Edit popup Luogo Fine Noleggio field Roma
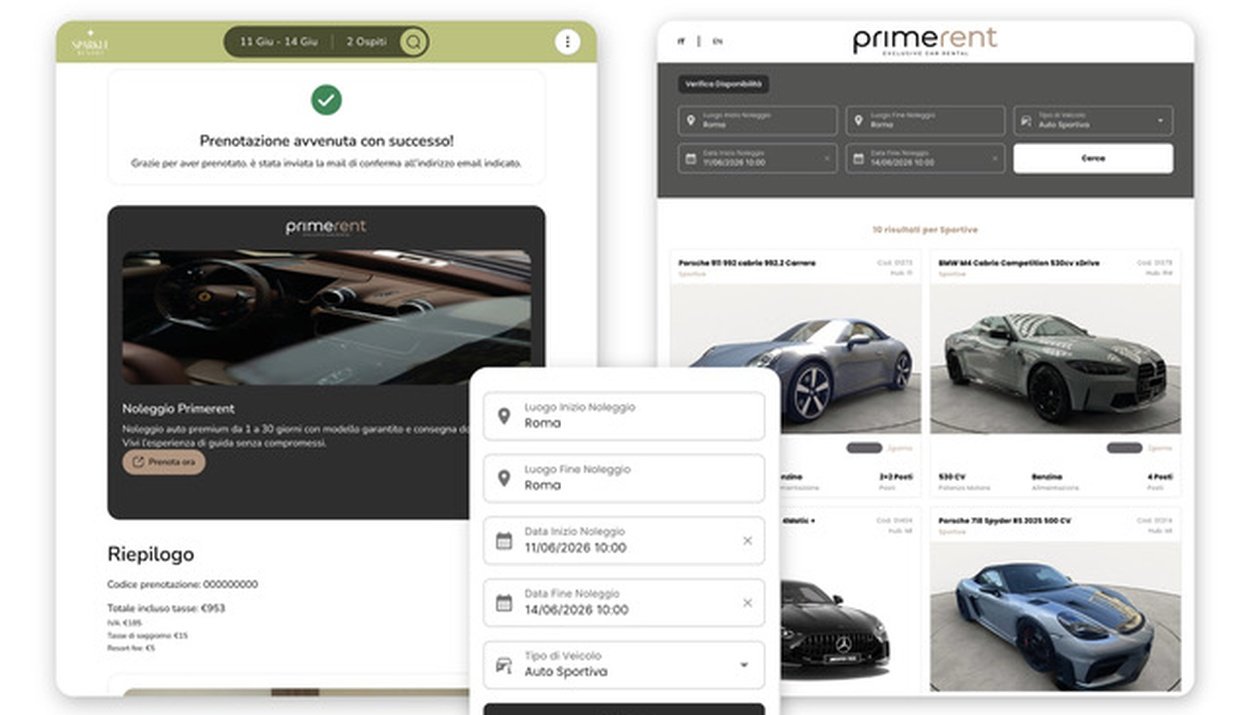The image size is (1250, 715). click(624, 478)
